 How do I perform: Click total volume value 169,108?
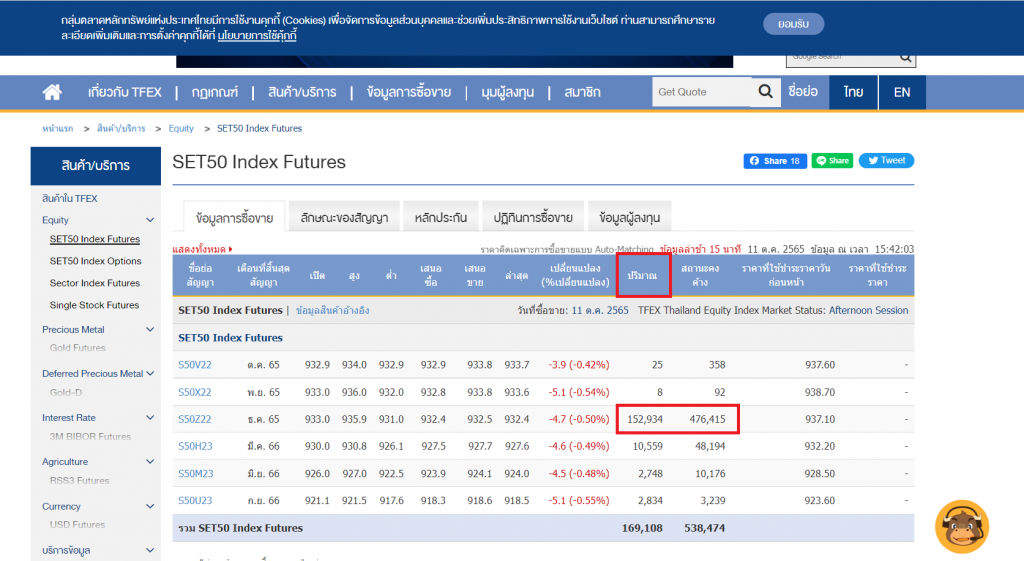coord(642,528)
